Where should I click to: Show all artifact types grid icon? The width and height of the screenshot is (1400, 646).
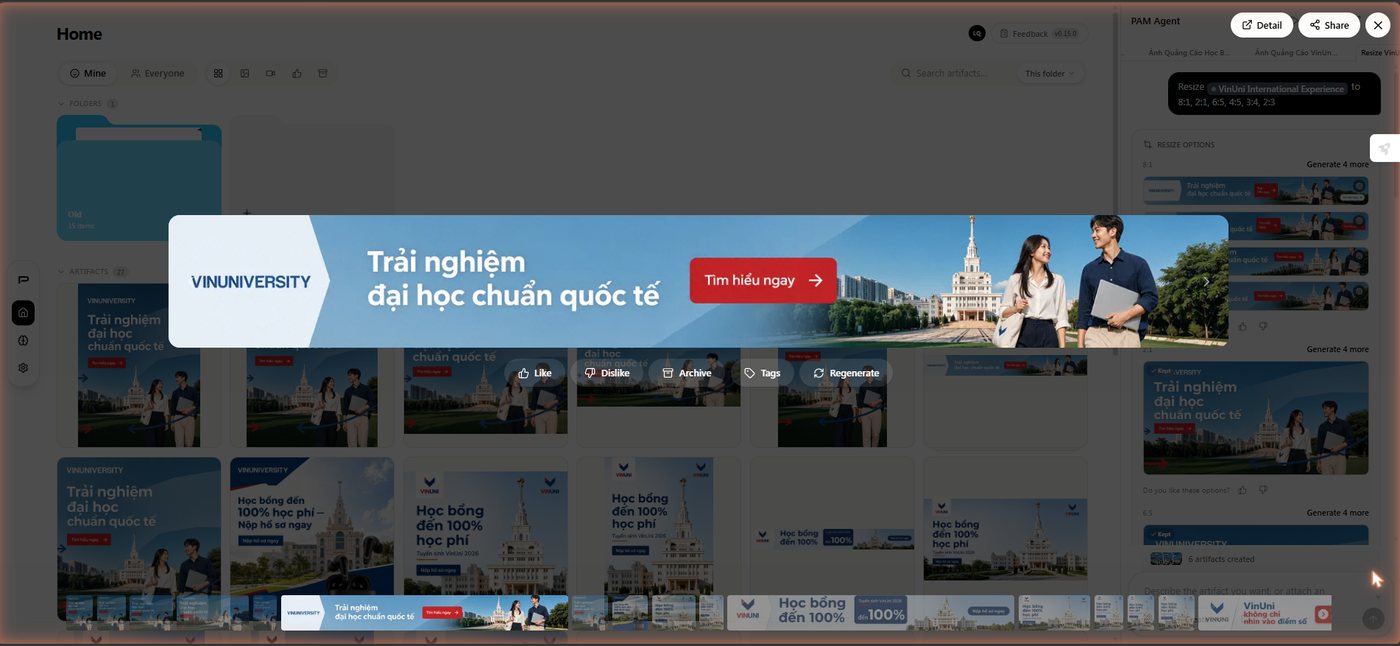click(x=219, y=73)
